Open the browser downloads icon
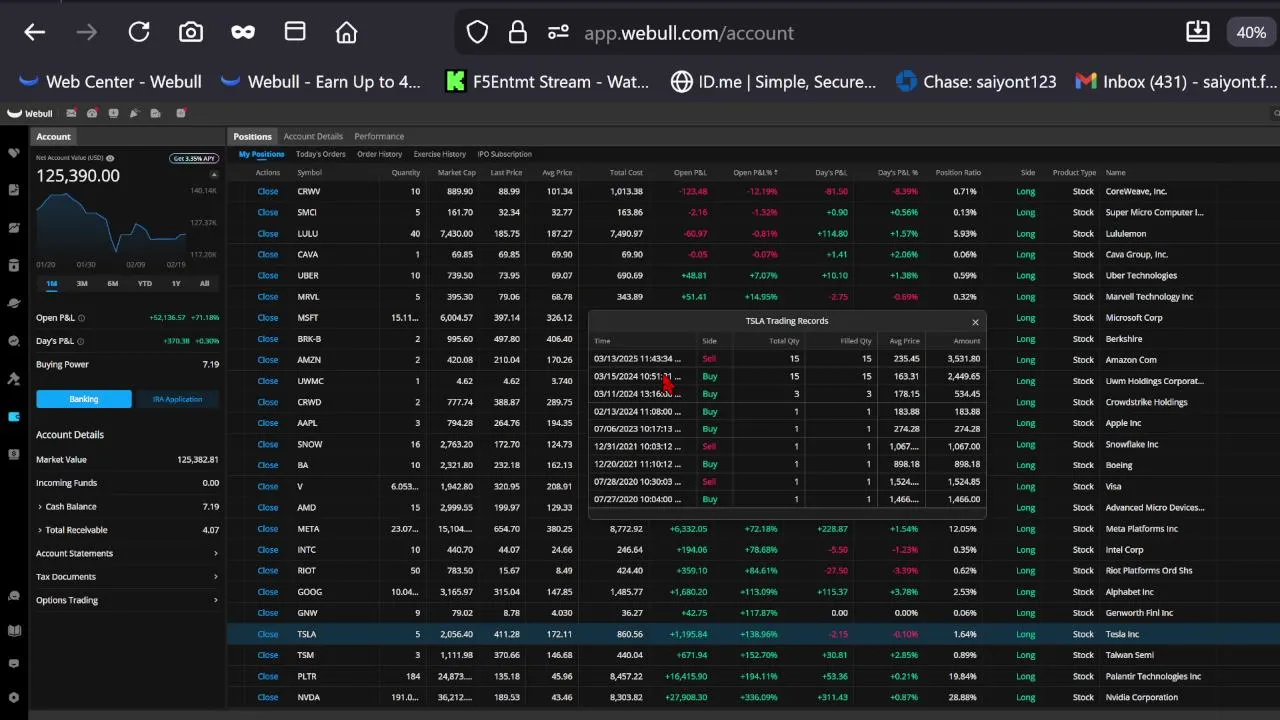The height and width of the screenshot is (720, 1280). click(1198, 33)
